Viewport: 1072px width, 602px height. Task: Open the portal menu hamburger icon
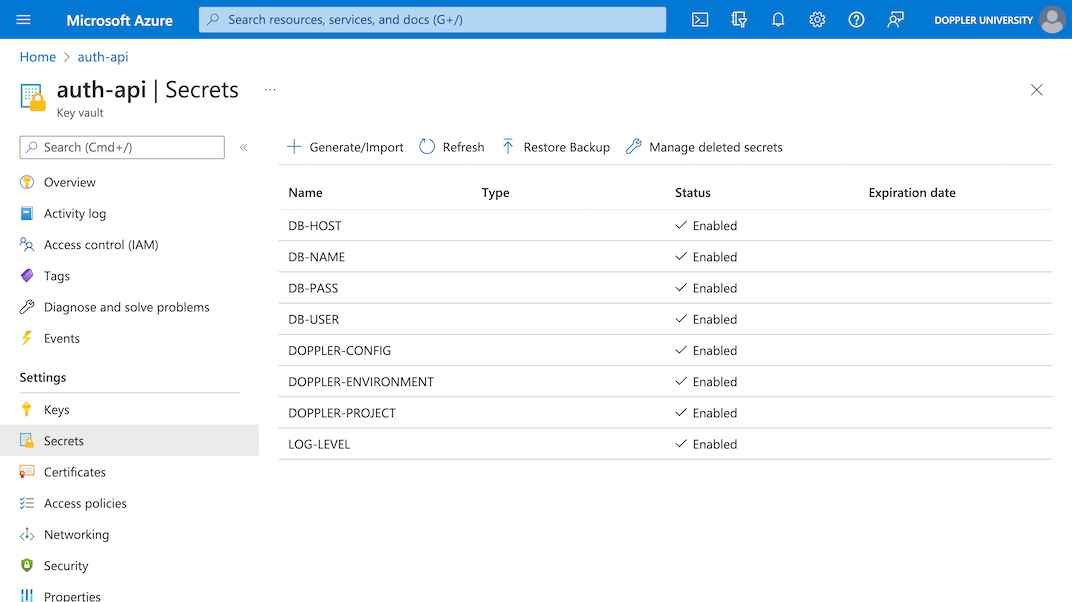click(25, 19)
